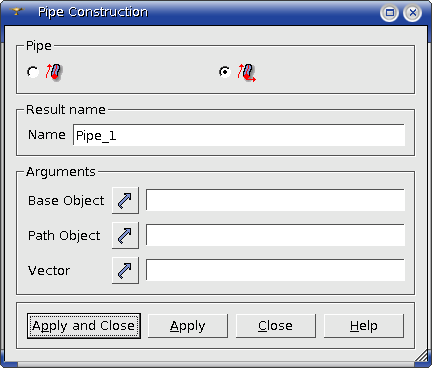Image resolution: width=432 pixels, height=368 pixels.
Task: Click the resize grip at the window corner
Action: 422,355
